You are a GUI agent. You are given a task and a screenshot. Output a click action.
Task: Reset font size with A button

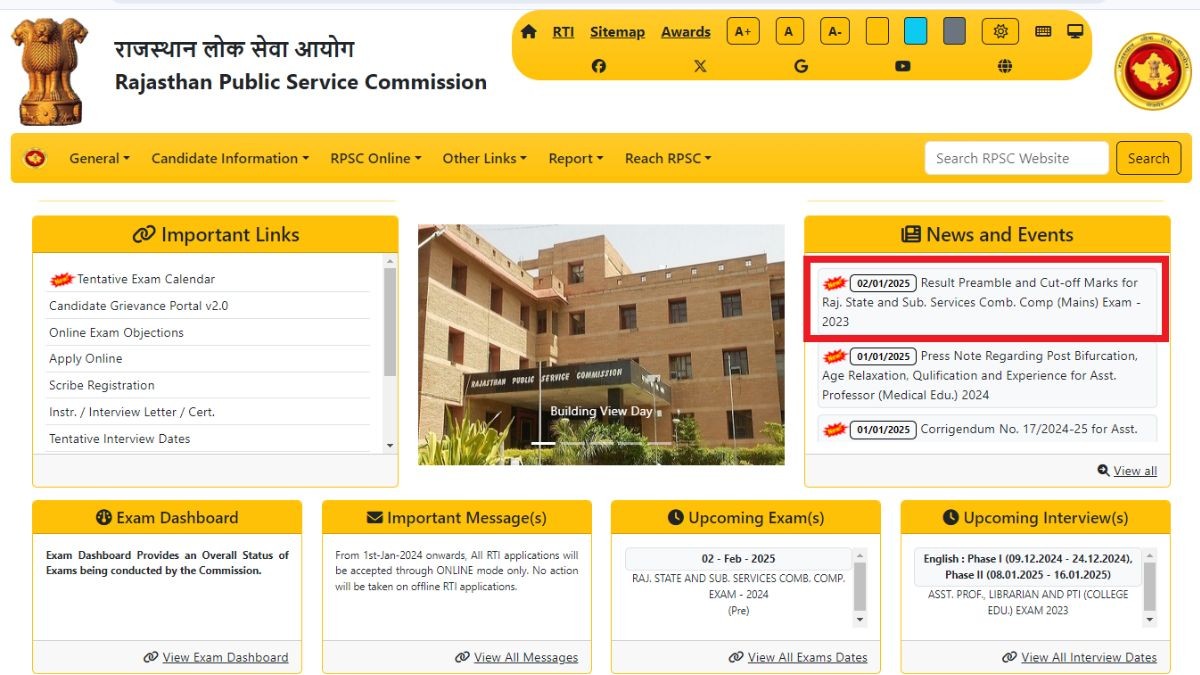click(x=788, y=32)
